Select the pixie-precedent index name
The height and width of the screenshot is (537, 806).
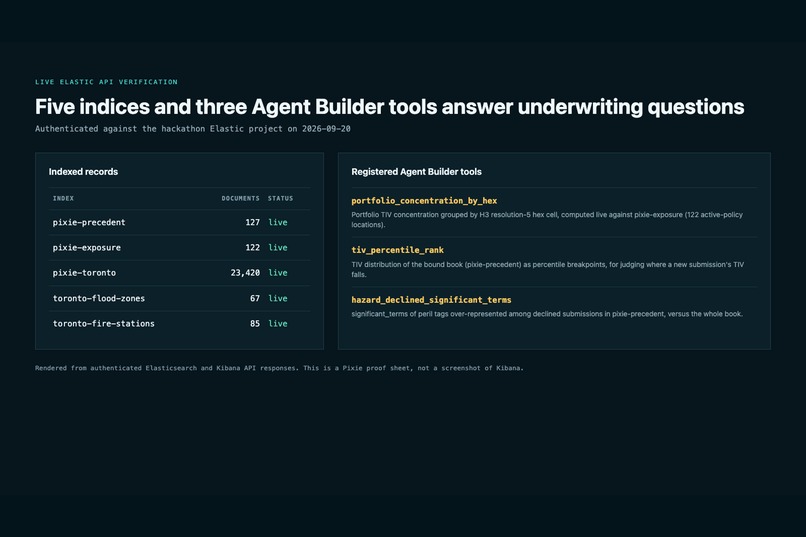[89, 223]
